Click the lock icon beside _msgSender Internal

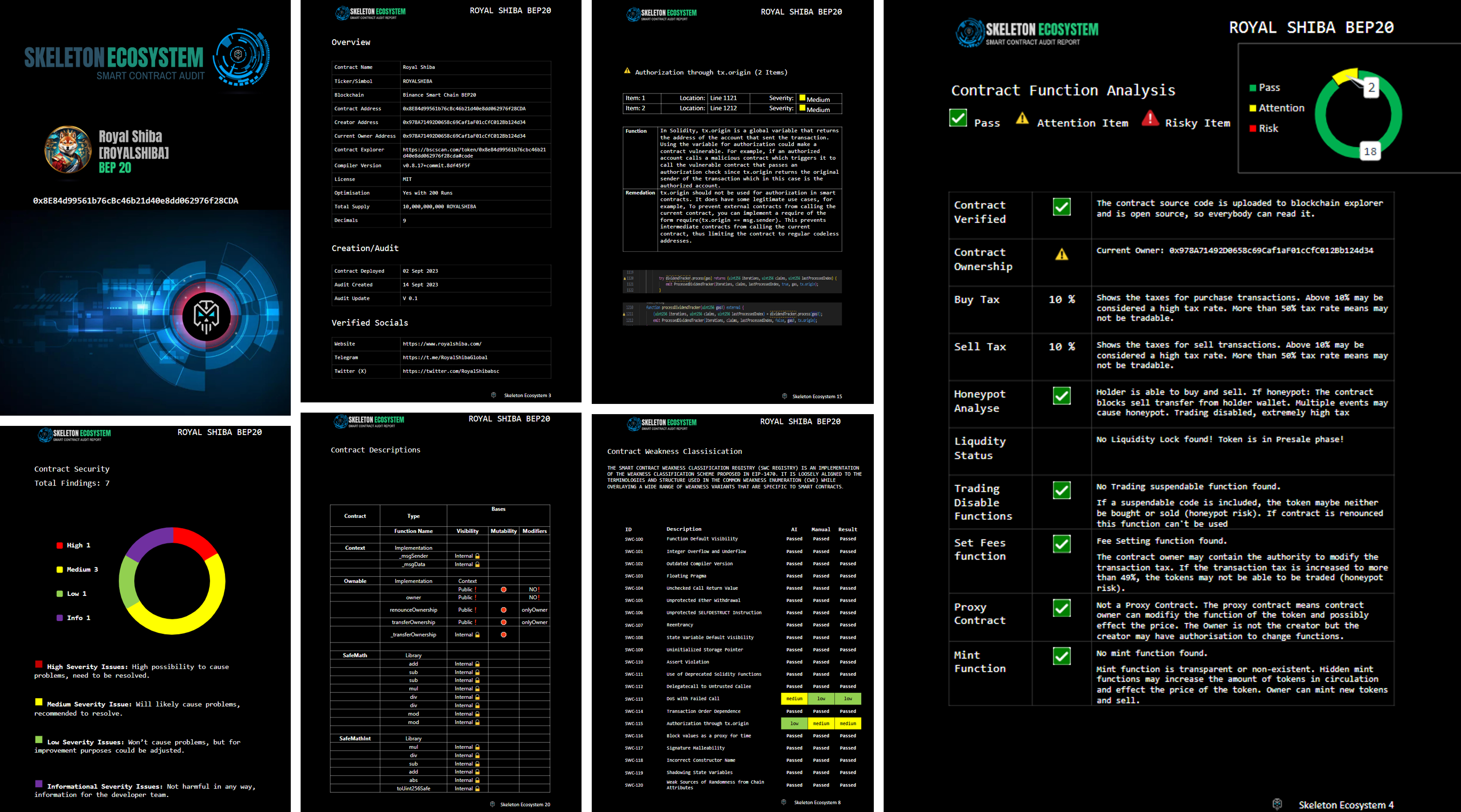(477, 556)
